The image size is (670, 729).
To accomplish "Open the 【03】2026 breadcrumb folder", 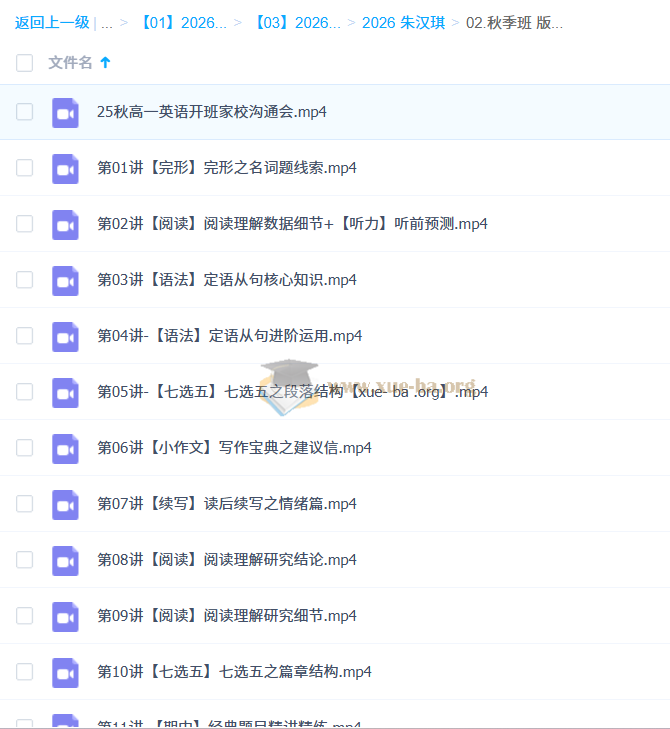I will (x=296, y=23).
